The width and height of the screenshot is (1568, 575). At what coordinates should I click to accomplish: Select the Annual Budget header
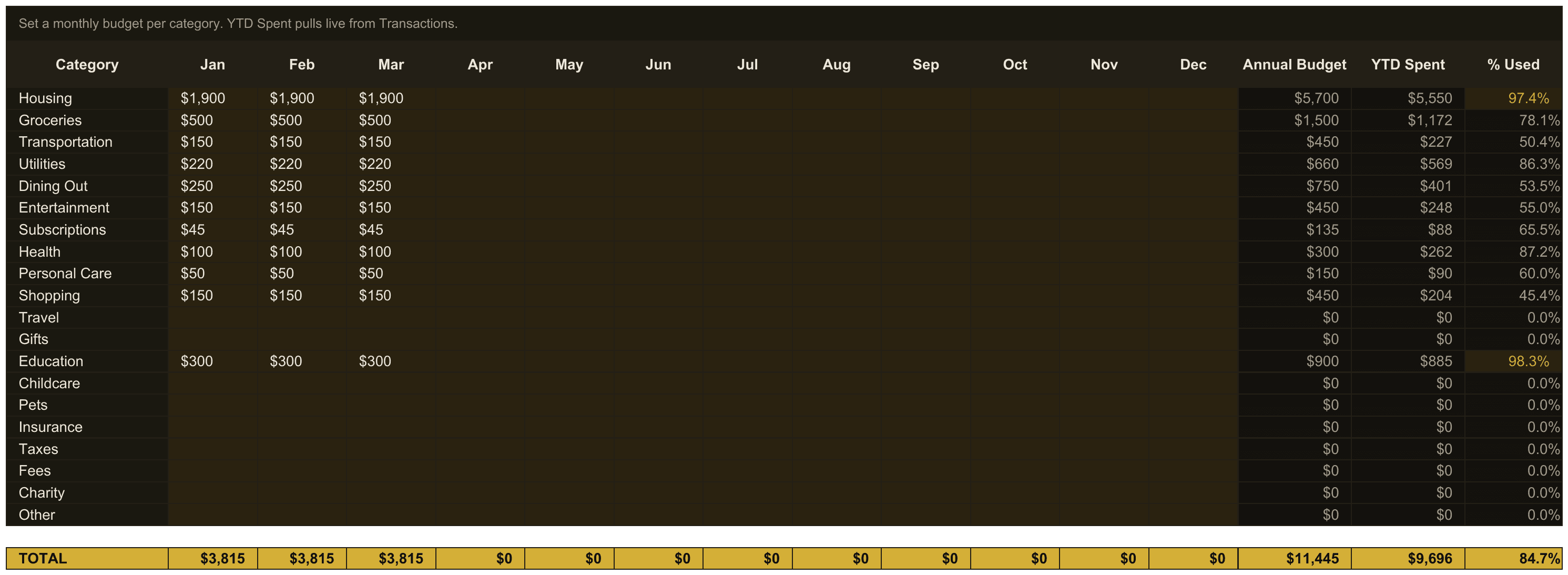click(x=1294, y=65)
